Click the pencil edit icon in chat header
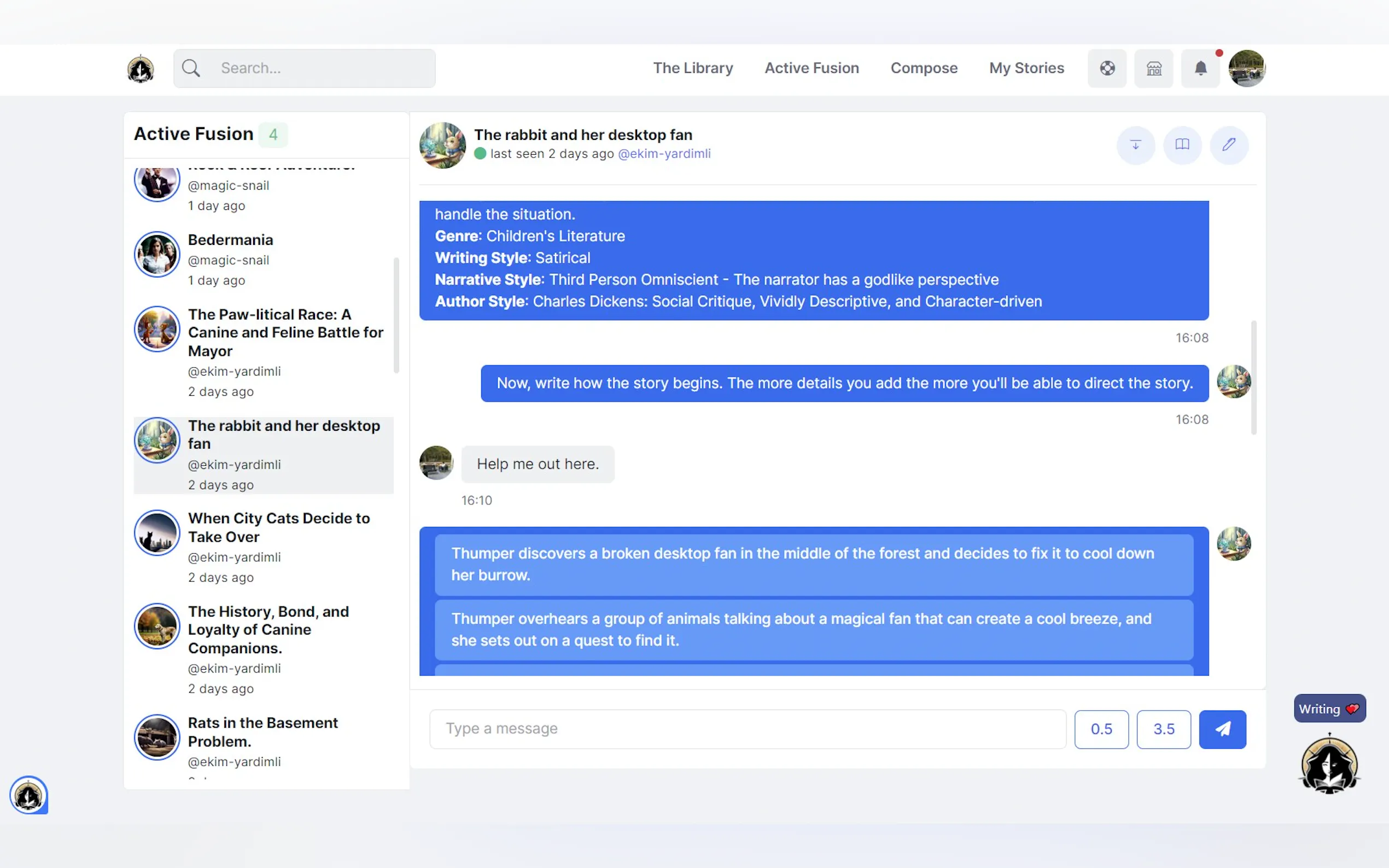The height and width of the screenshot is (868, 1389). click(1228, 145)
